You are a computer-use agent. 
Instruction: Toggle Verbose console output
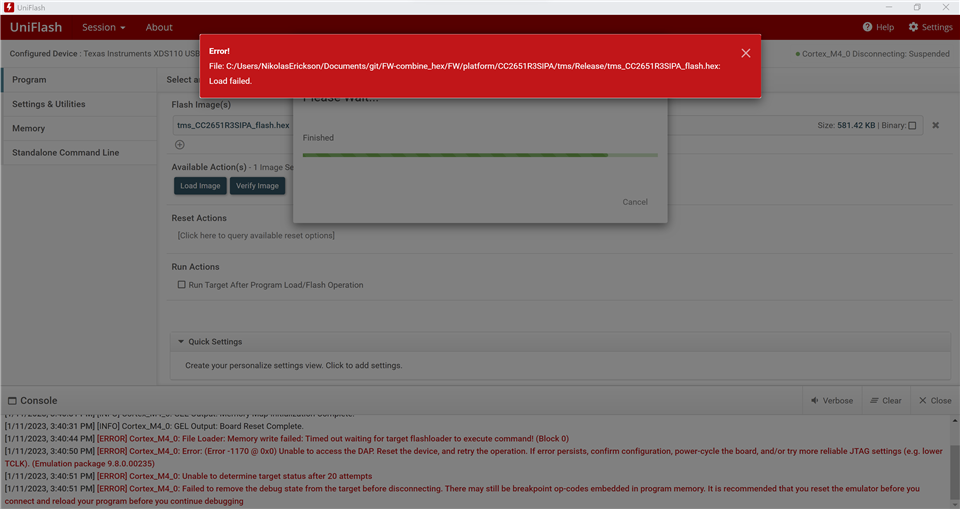[x=832, y=401]
